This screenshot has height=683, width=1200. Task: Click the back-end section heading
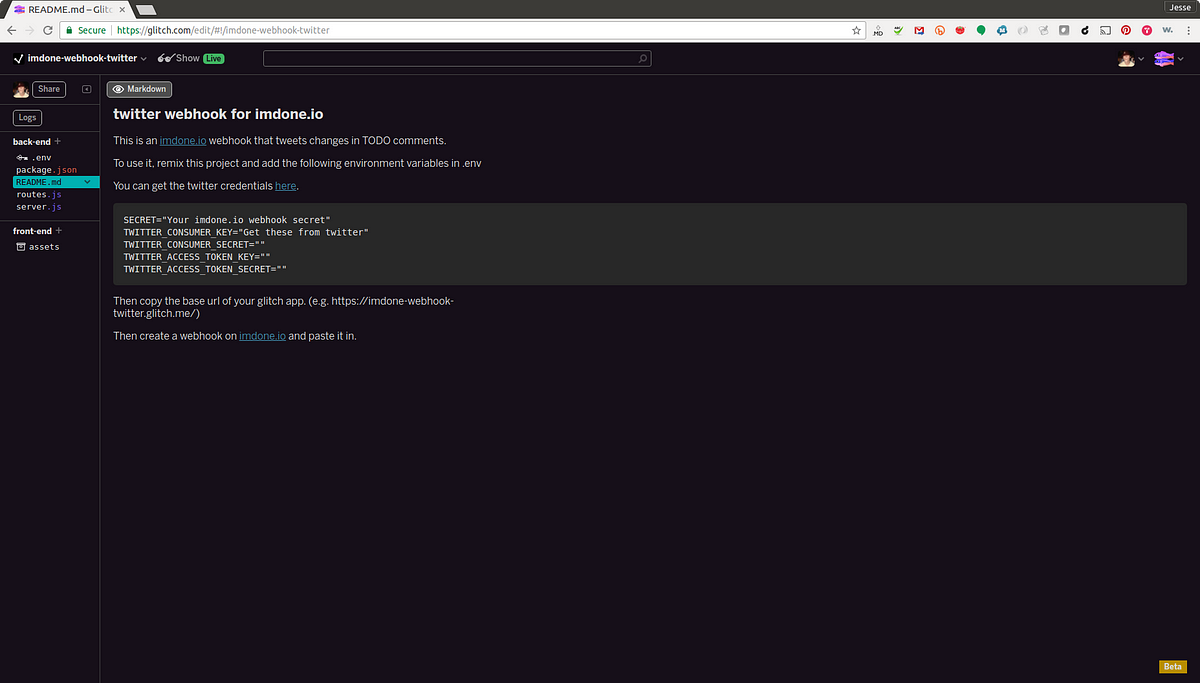[x=32, y=142]
